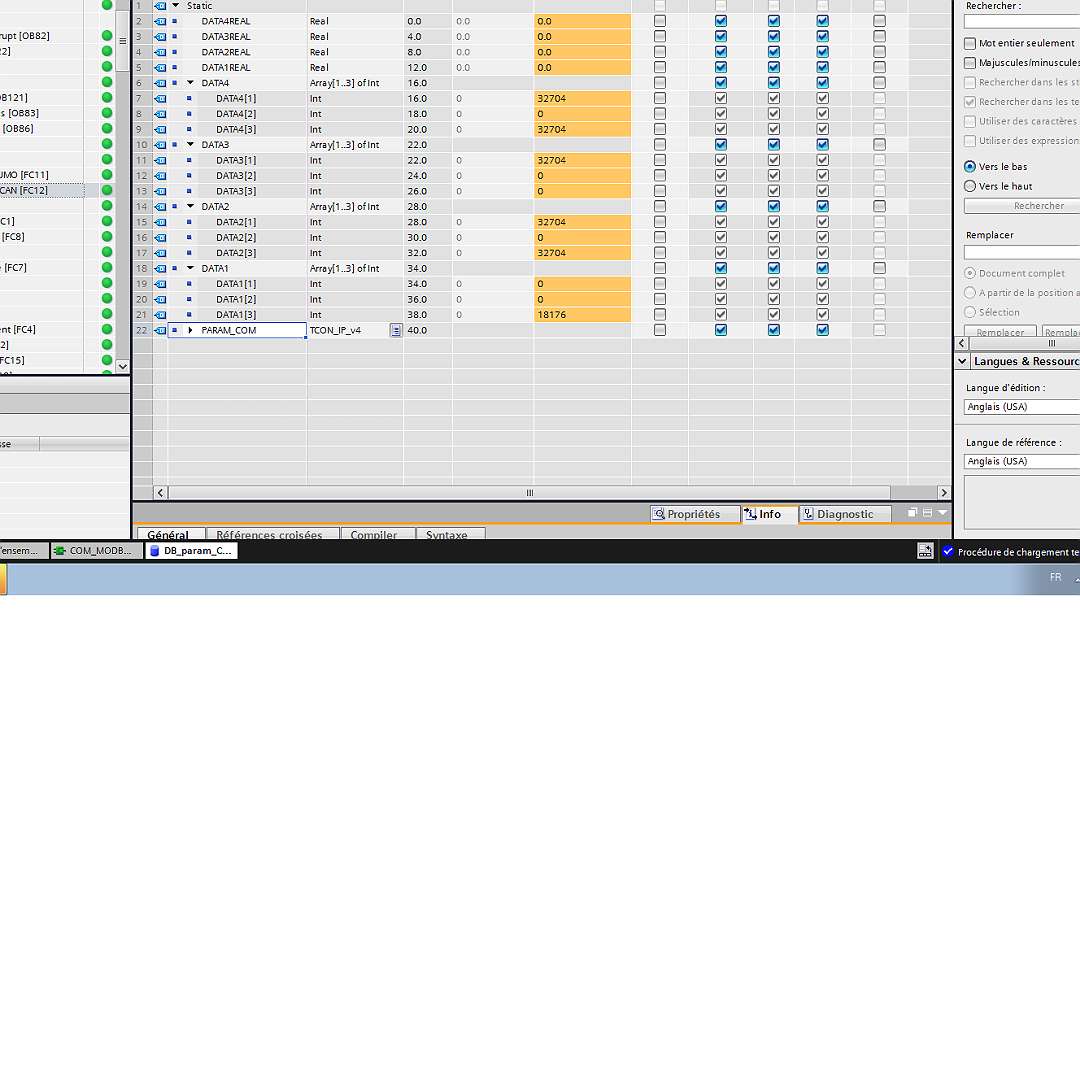Expand the PARAM_COM structure
Screen dimensions: 1080x1080
click(x=191, y=330)
